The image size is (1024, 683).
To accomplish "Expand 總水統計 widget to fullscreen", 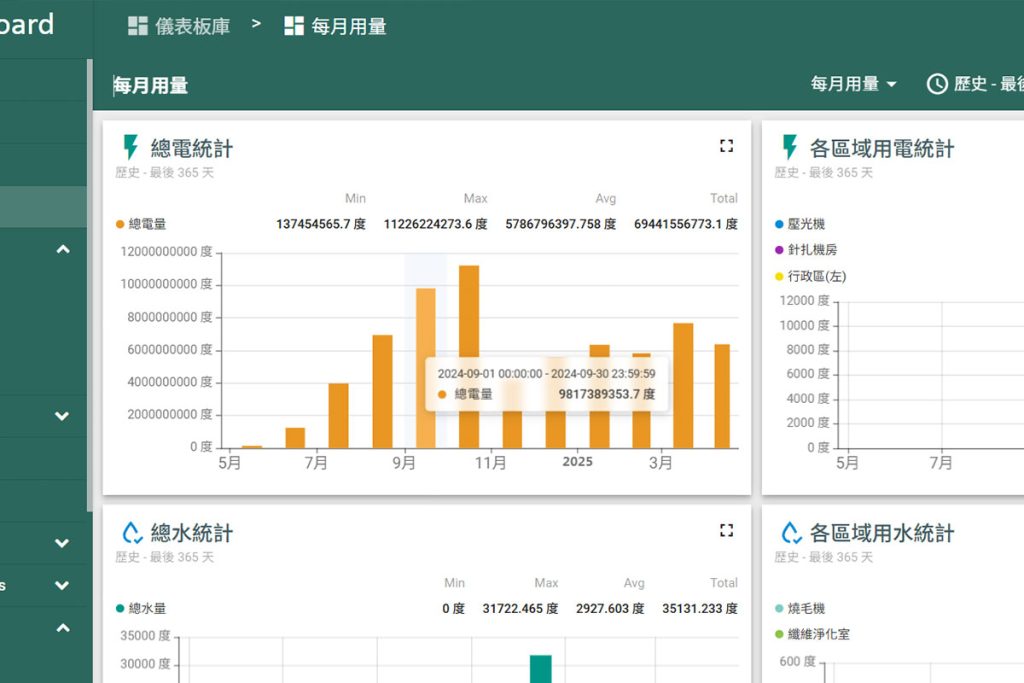I will tap(727, 530).
